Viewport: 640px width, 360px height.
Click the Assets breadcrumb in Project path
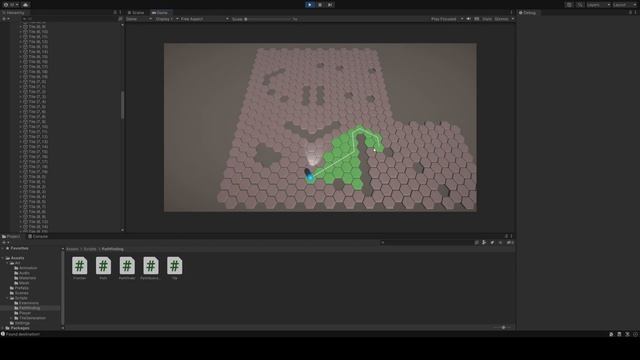point(72,249)
